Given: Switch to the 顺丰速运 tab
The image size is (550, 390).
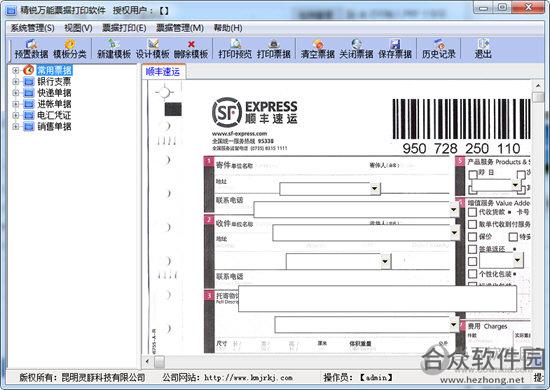Looking at the screenshot, I should pos(163,72).
